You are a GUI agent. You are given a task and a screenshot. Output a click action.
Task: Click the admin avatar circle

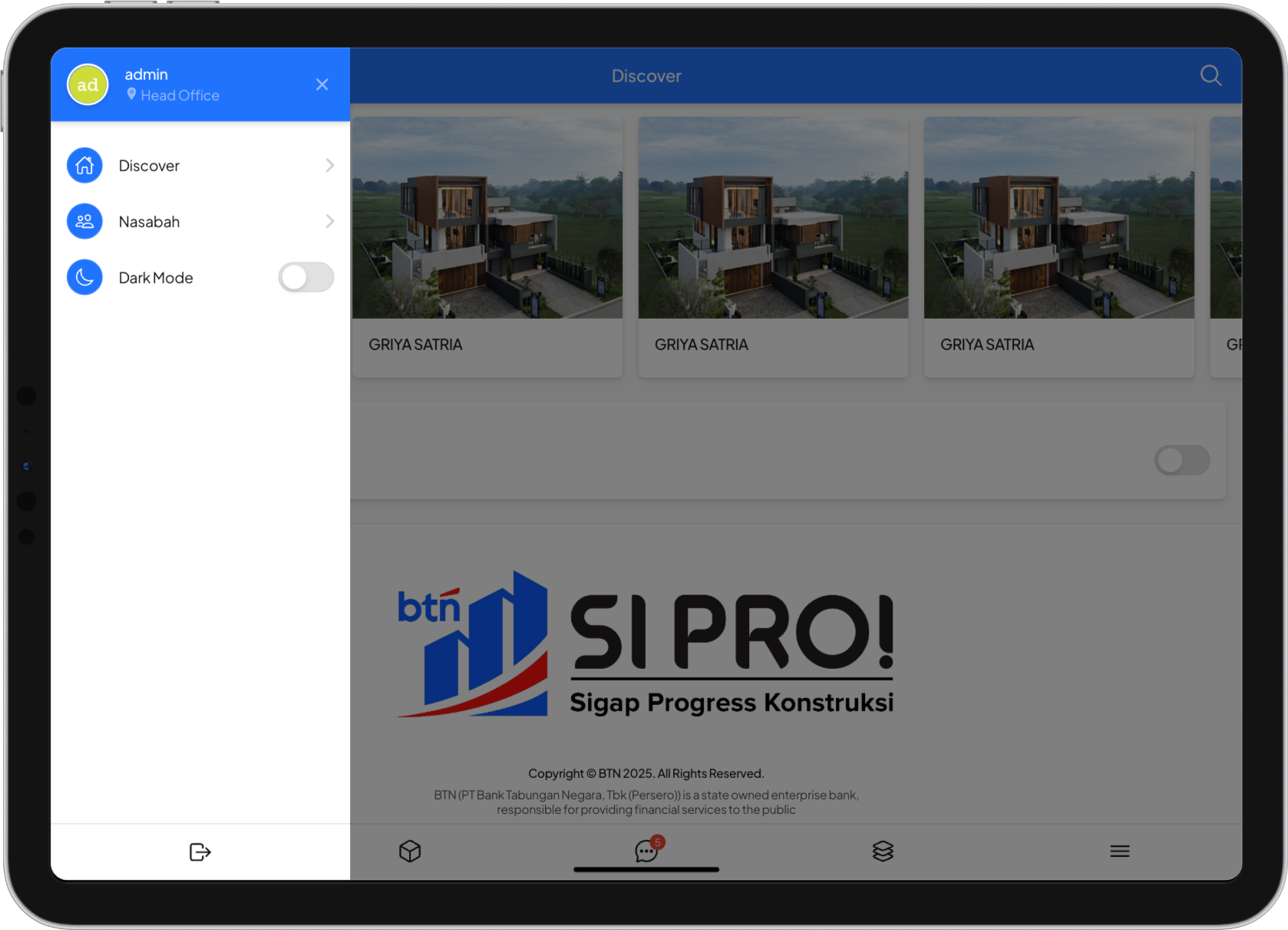pos(88,84)
